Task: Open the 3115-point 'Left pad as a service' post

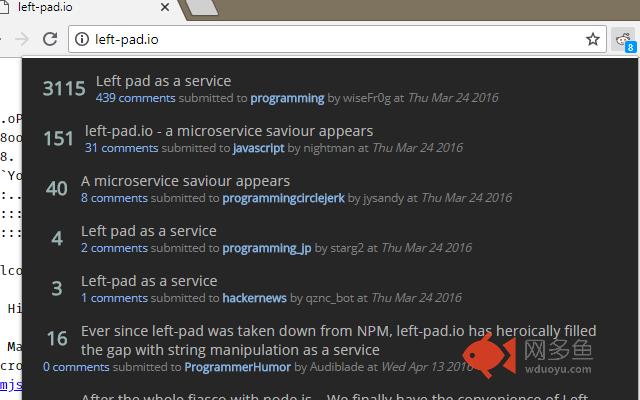Action: 163,81
